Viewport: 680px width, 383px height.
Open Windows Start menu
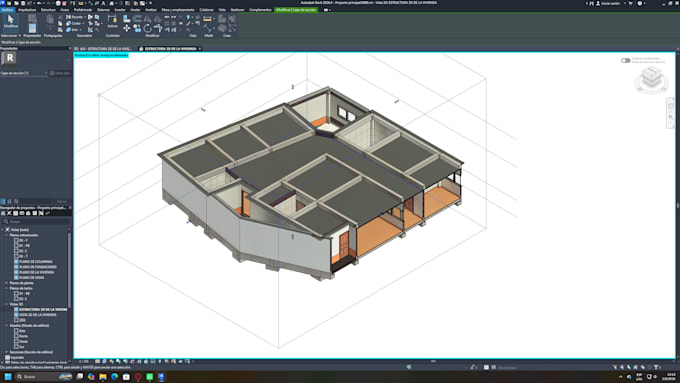click(8, 376)
